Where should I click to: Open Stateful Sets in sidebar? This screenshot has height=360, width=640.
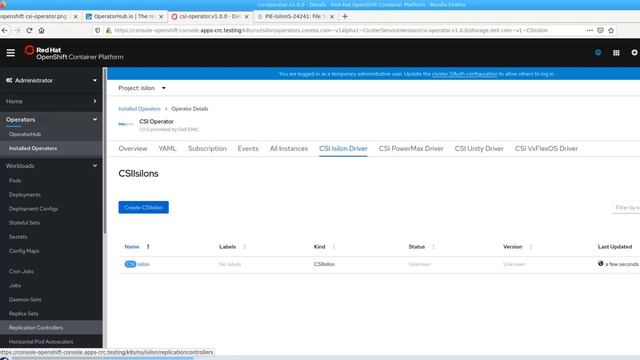point(24,223)
